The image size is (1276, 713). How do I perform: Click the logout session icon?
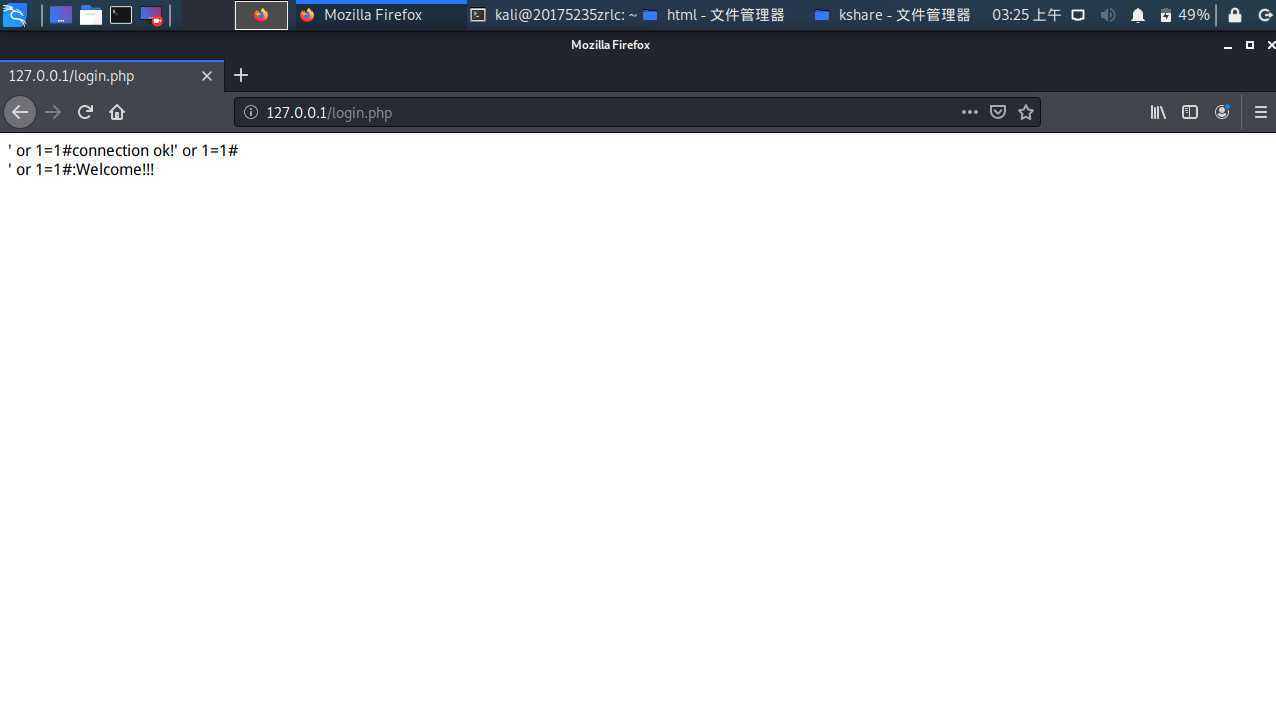click(x=1264, y=15)
